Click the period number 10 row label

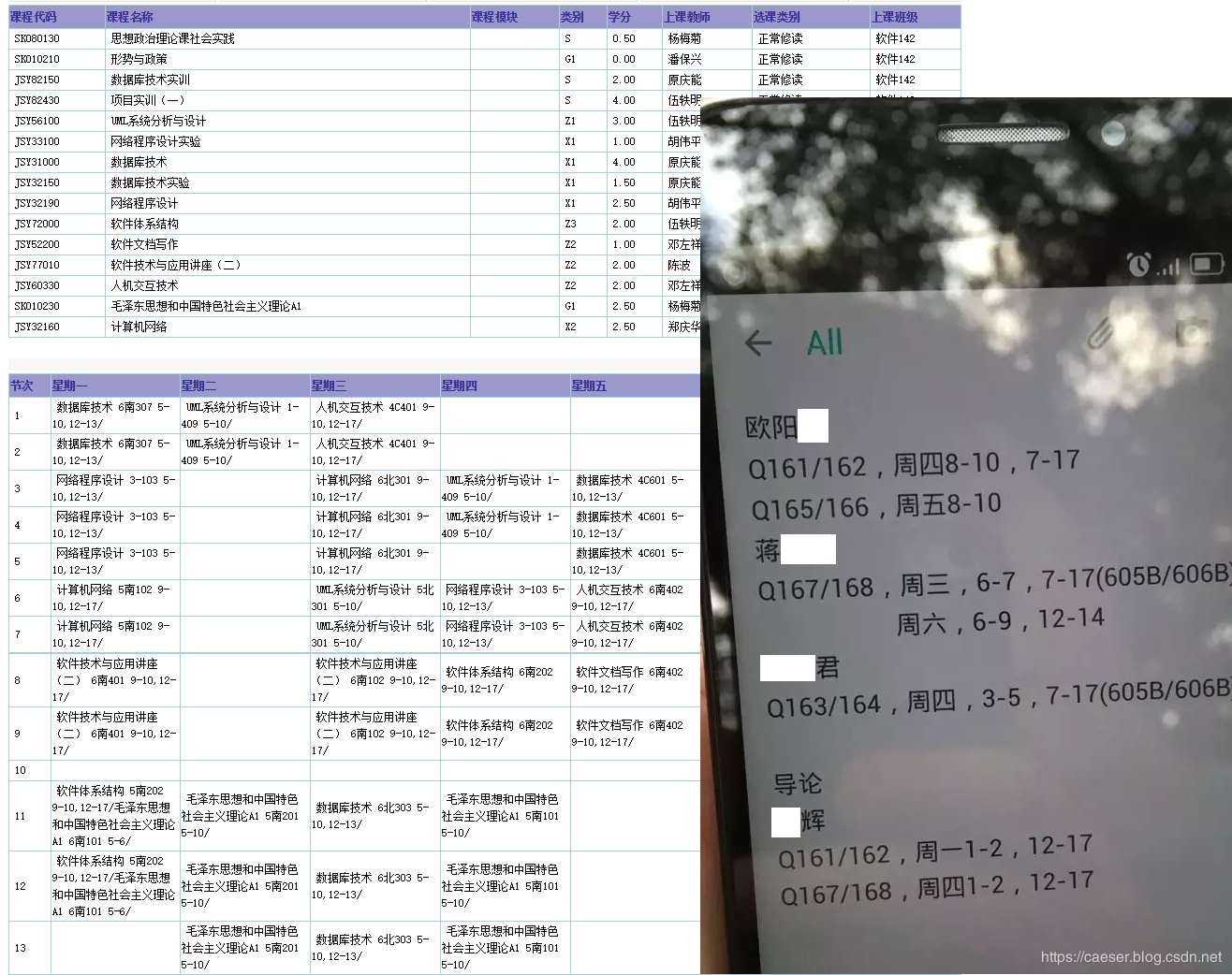(21, 770)
